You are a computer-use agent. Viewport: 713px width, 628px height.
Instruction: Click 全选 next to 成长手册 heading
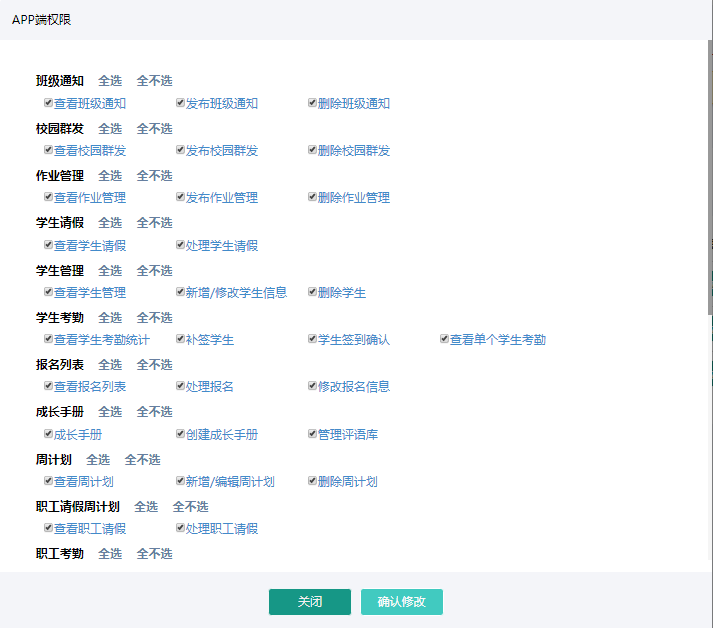[x=110, y=412]
